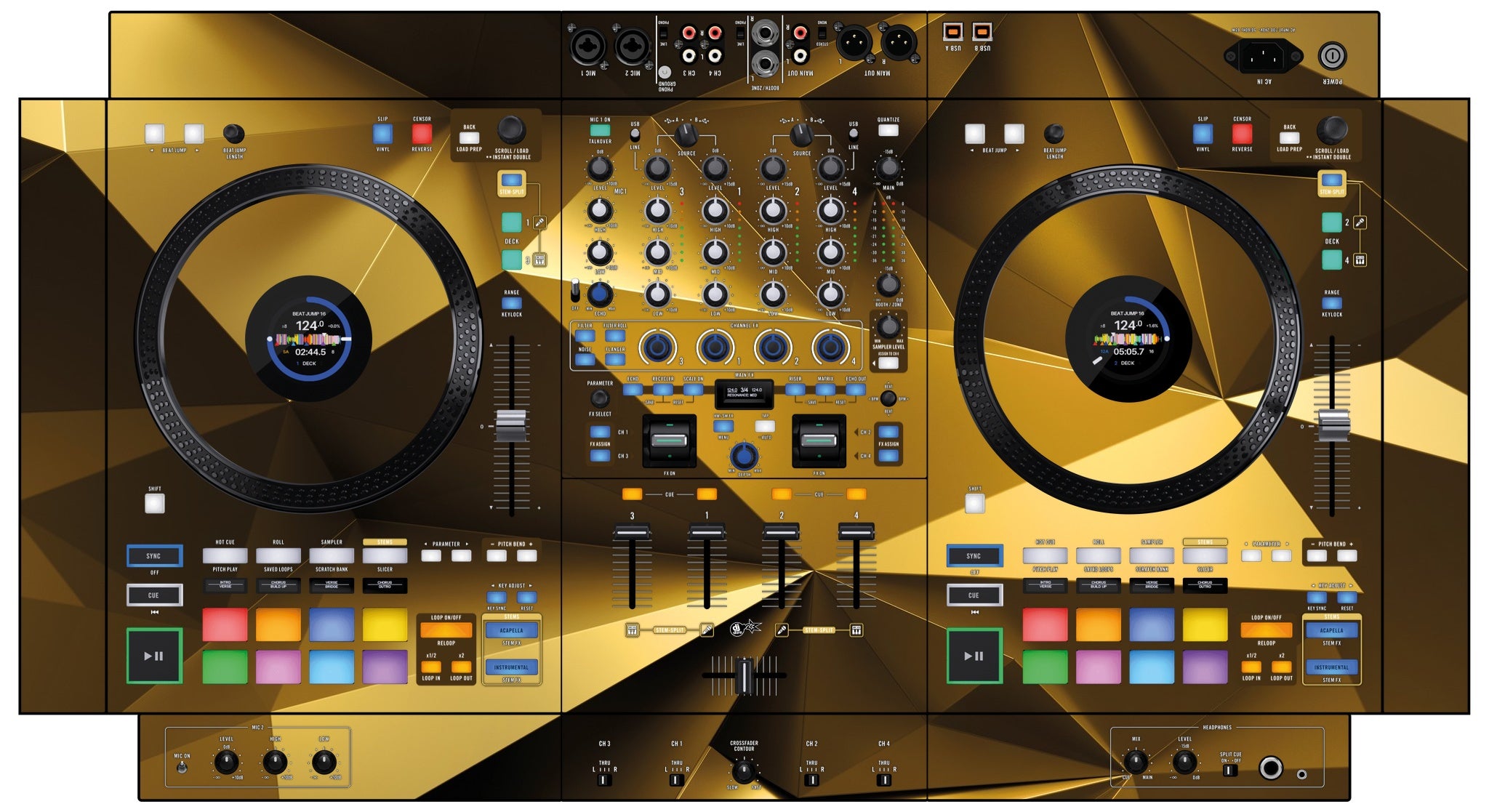
Task: Click the FLANGER channel FX button
Action: [x=615, y=360]
